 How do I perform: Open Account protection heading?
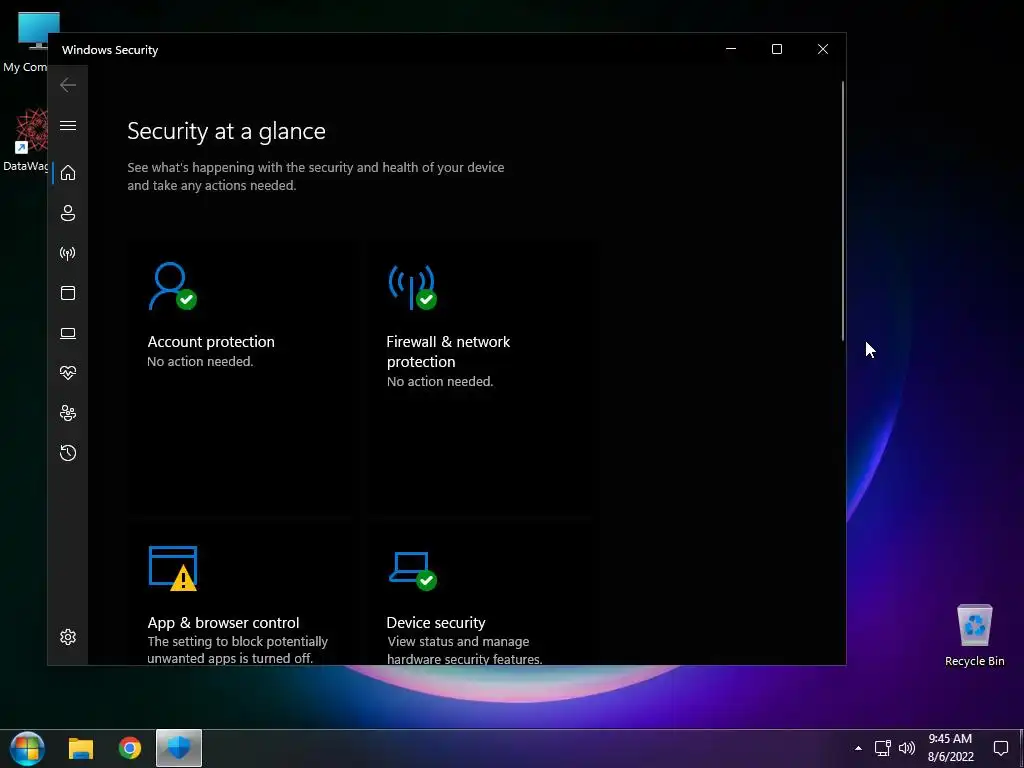pos(211,342)
